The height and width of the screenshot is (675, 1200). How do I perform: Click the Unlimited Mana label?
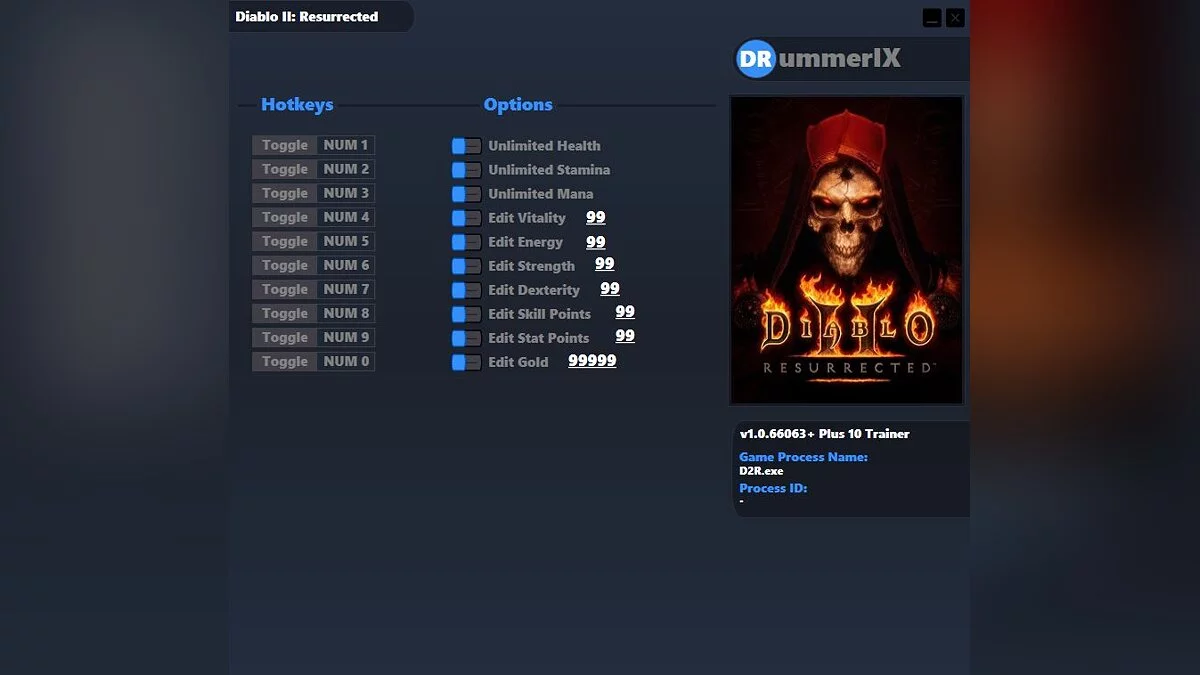[x=541, y=194]
